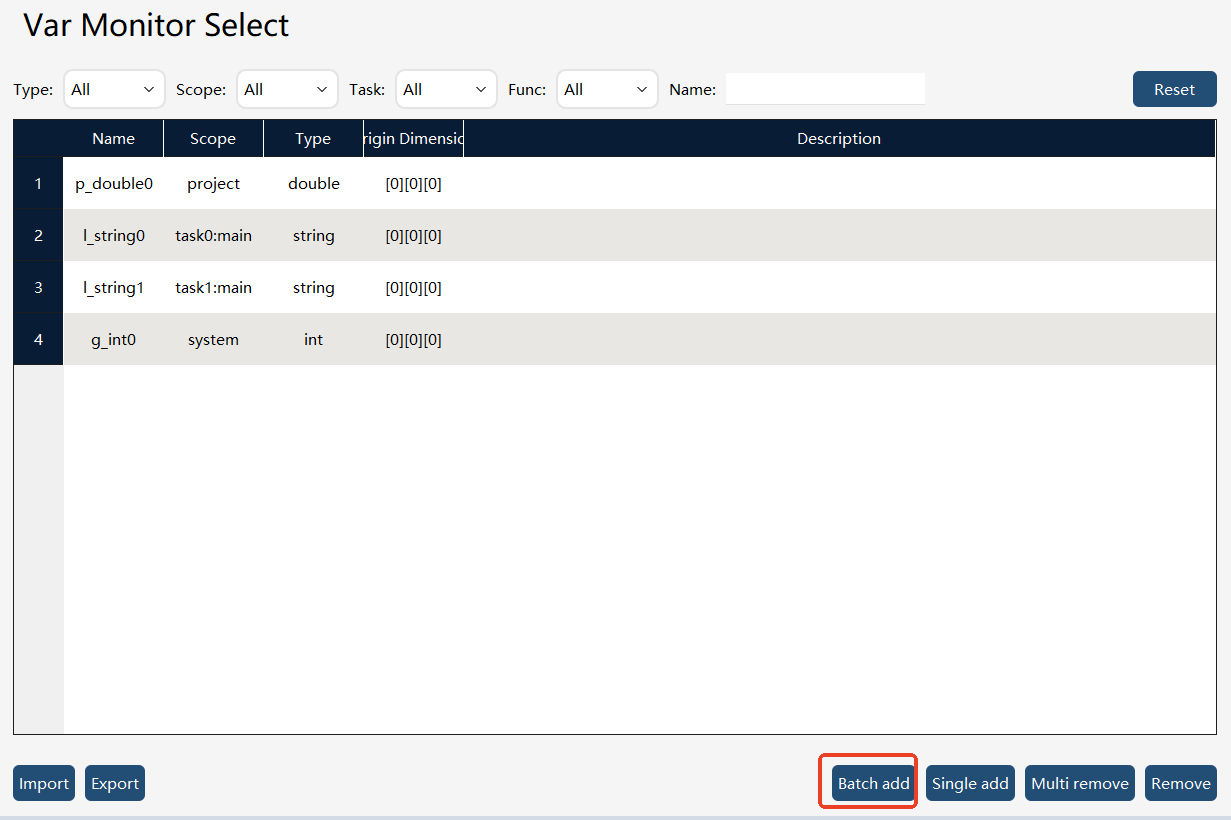Screen dimensions: 1231x820
Task: Select row number 4 header
Action: (x=39, y=339)
